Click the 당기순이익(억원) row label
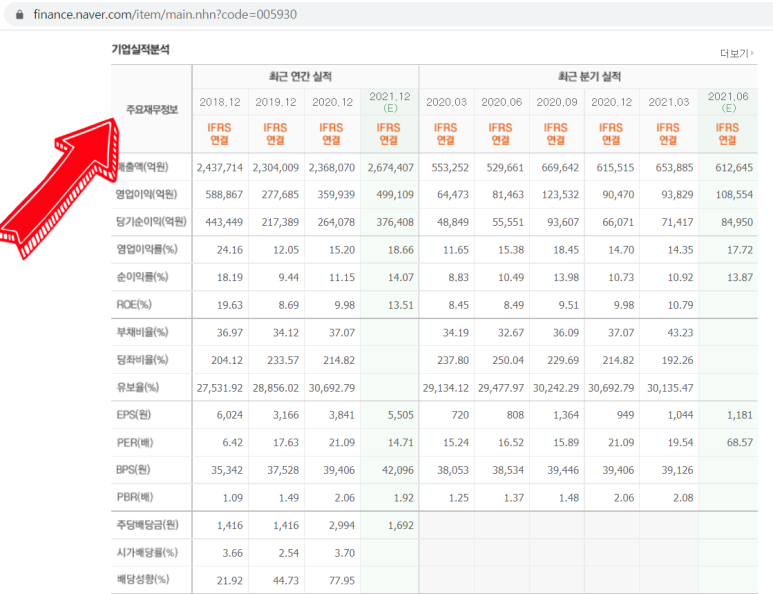The image size is (773, 594). 151,222
